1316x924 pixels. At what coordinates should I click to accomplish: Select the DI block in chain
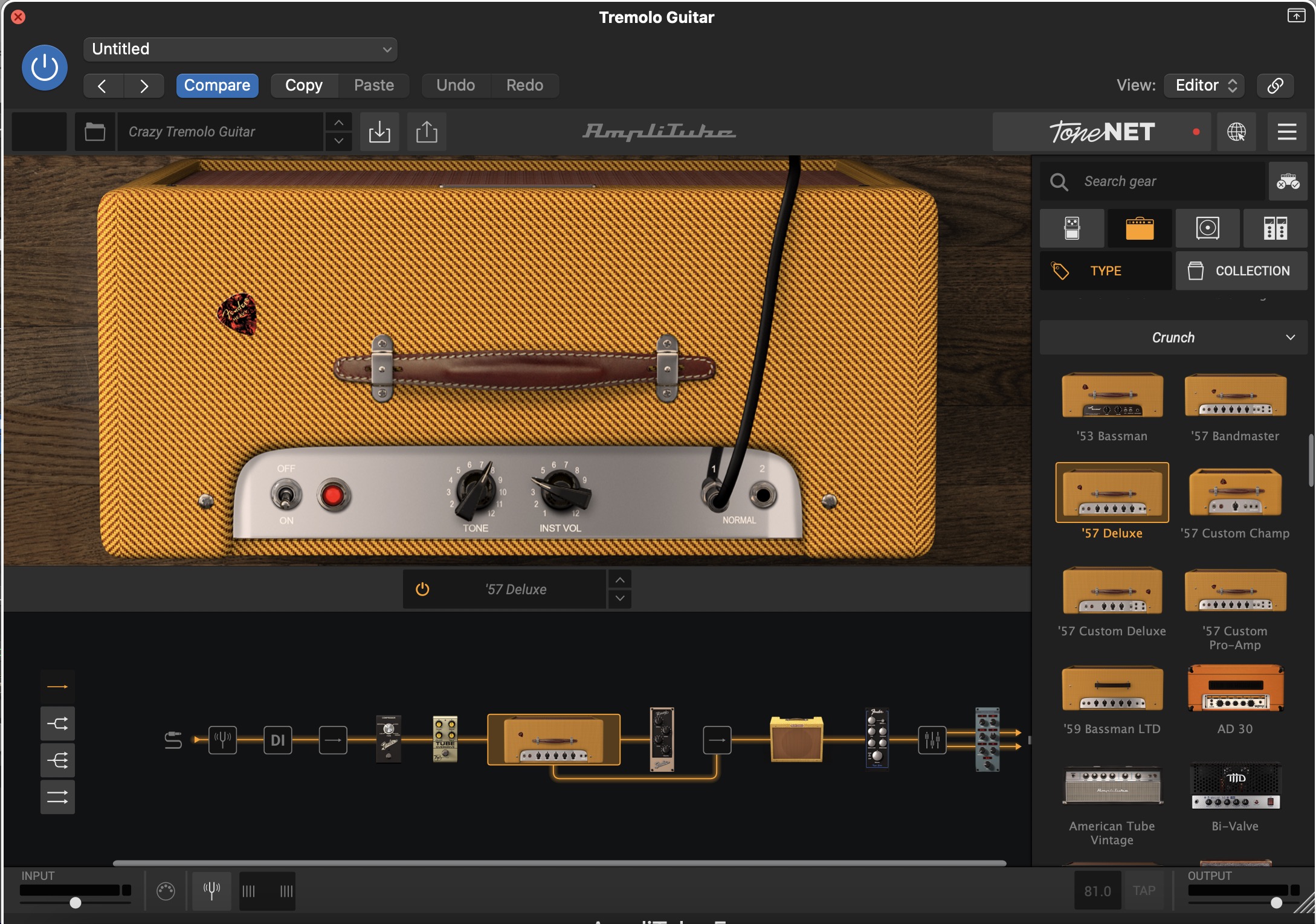coord(277,740)
